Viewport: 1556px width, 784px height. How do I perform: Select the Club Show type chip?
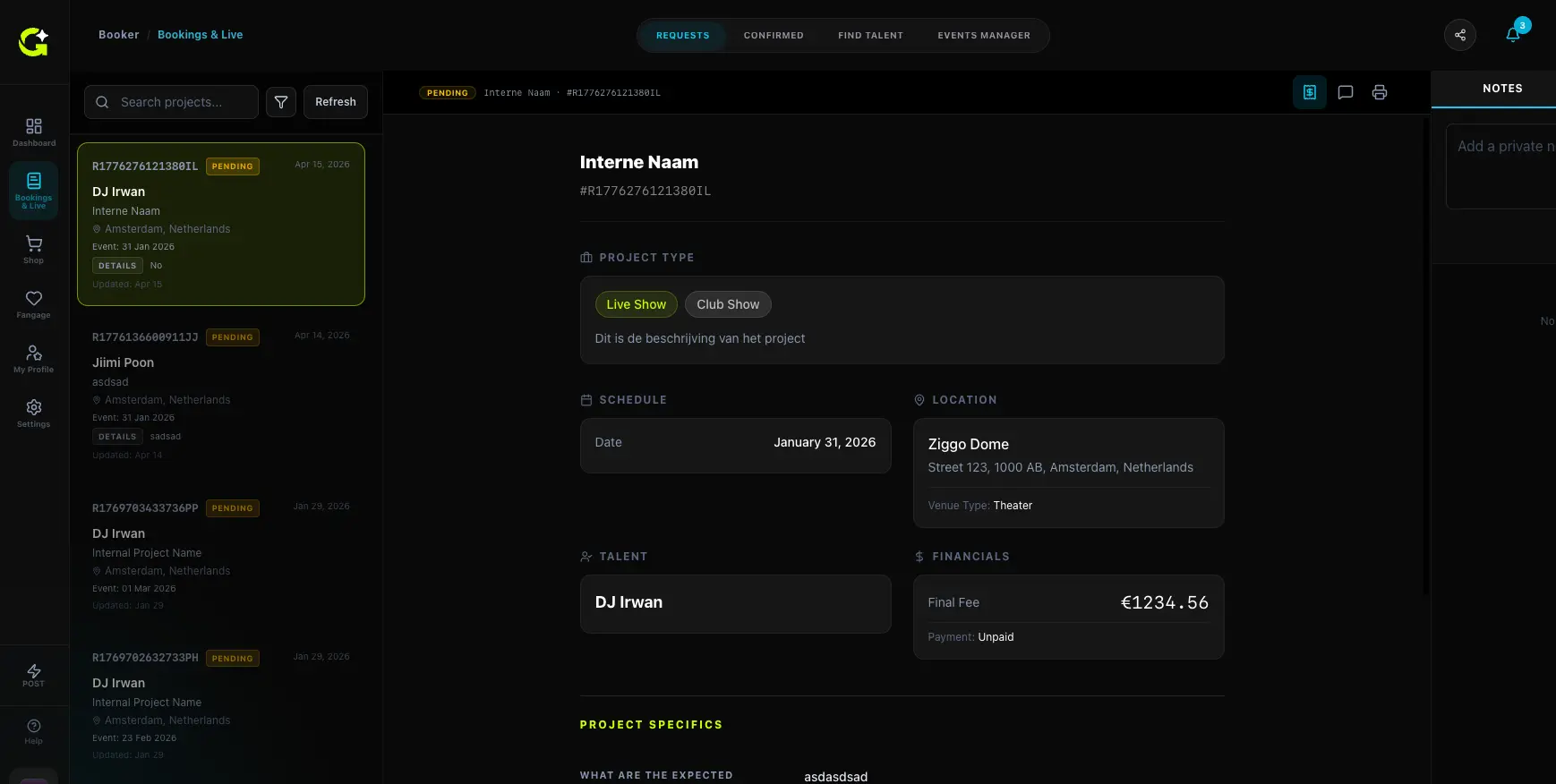(x=728, y=304)
